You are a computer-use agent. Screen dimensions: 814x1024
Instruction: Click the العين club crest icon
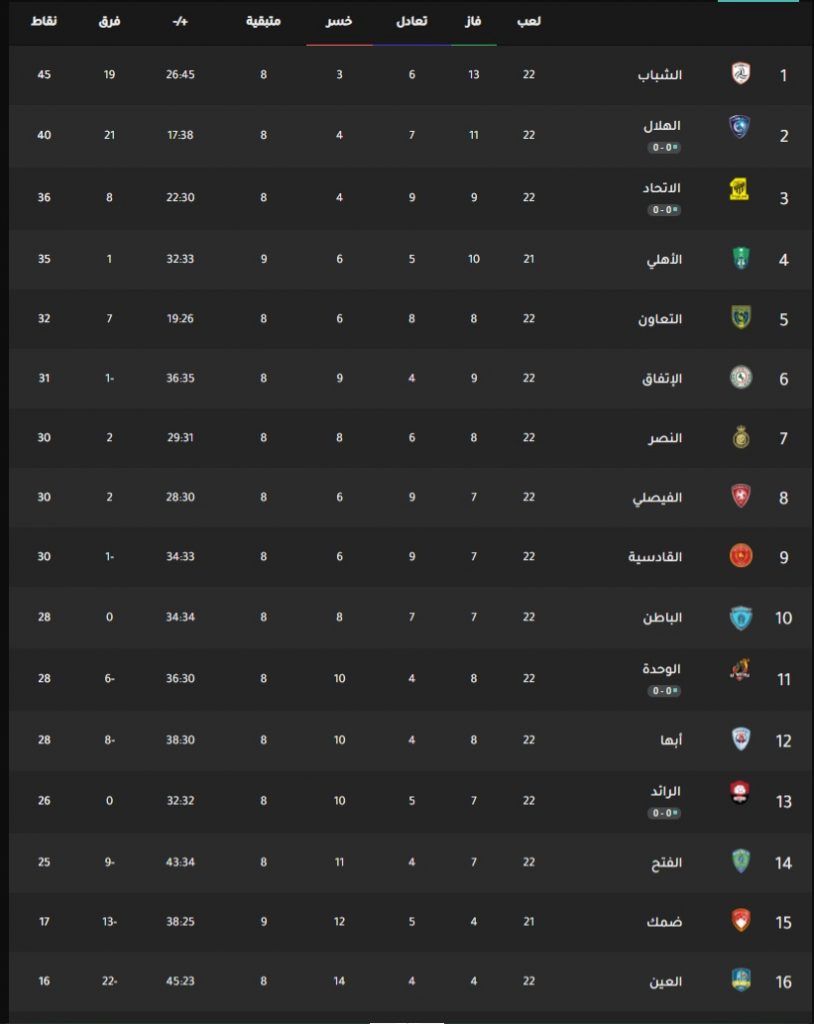coord(741,980)
